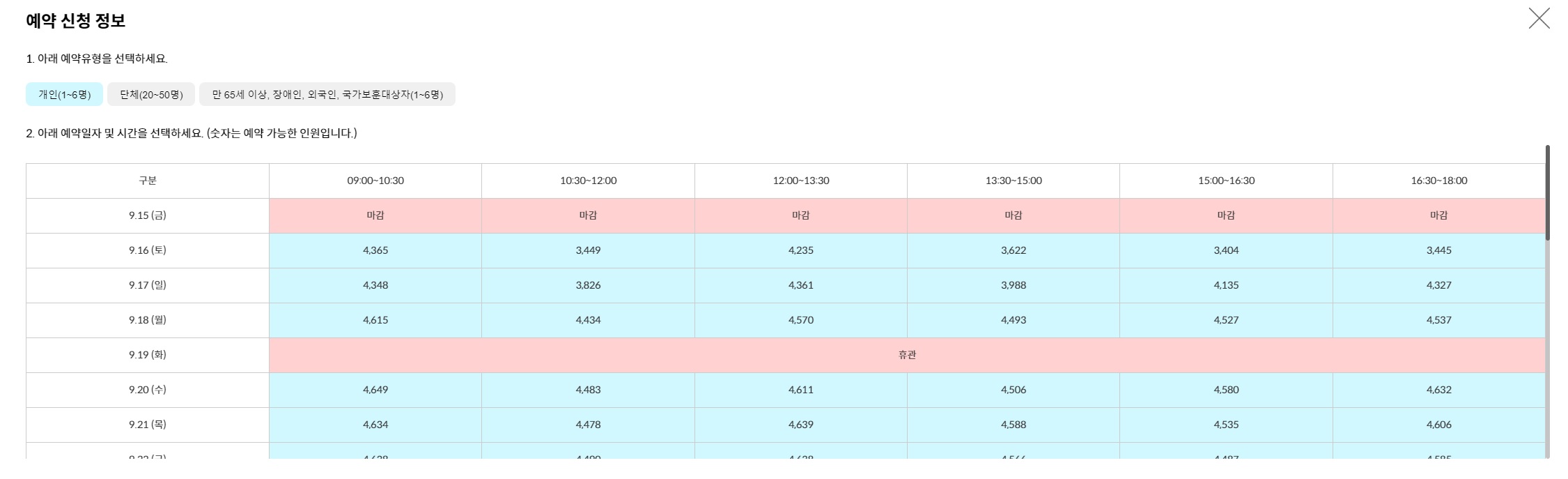Reserve 9.20 (수) slot with 4,580 seats
This screenshot has width=1568, height=479.
[x=1226, y=390]
